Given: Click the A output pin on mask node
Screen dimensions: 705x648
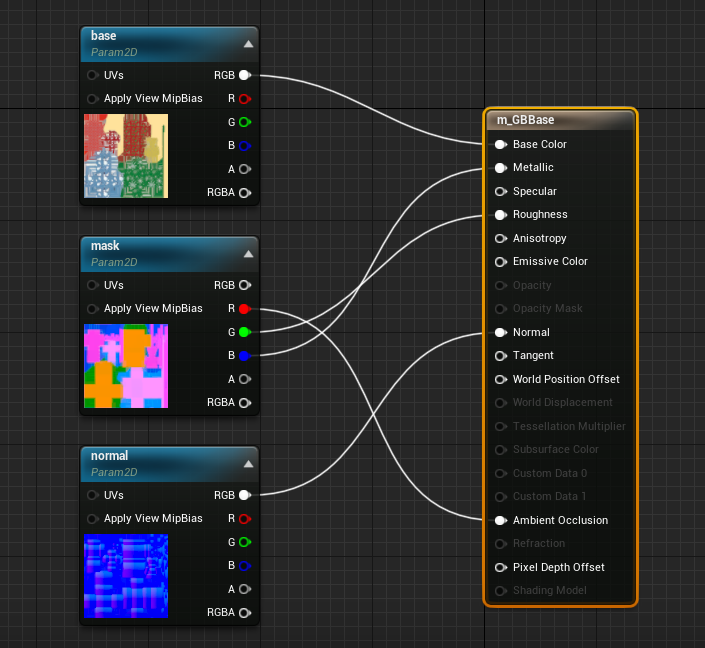Looking at the screenshot, I should [x=245, y=379].
